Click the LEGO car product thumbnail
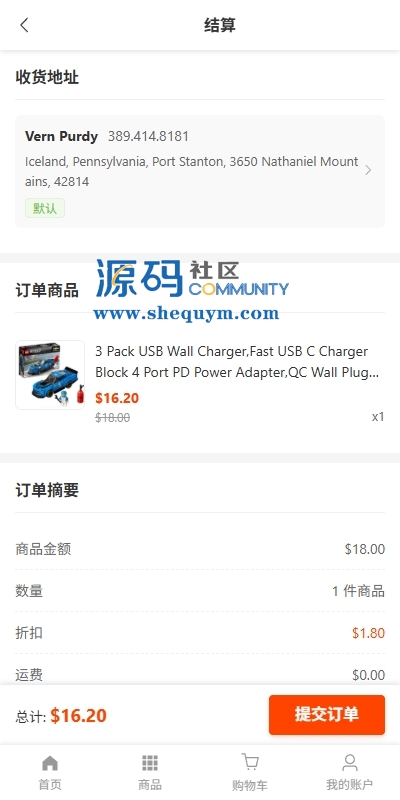The width and height of the screenshot is (400, 800). (x=50, y=375)
